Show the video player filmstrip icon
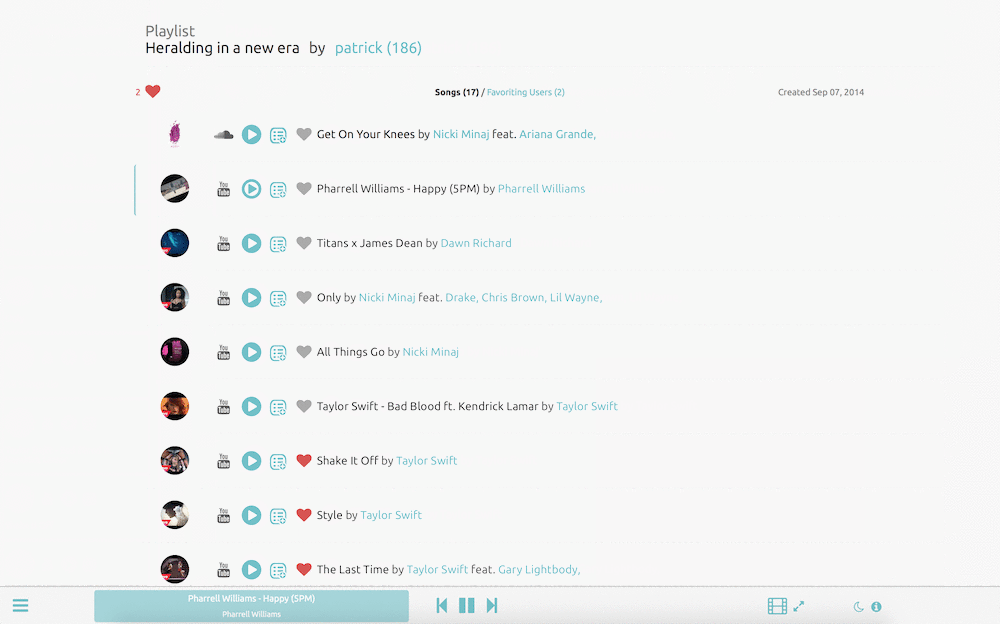This screenshot has height=624, width=1000. click(777, 606)
